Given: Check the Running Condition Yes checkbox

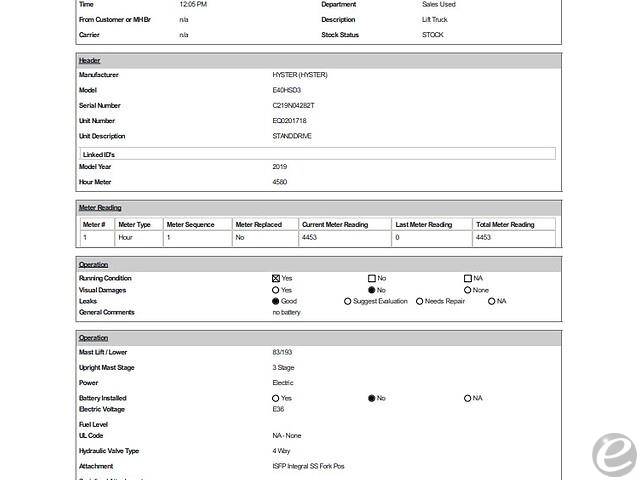Looking at the screenshot, I should point(276,278).
